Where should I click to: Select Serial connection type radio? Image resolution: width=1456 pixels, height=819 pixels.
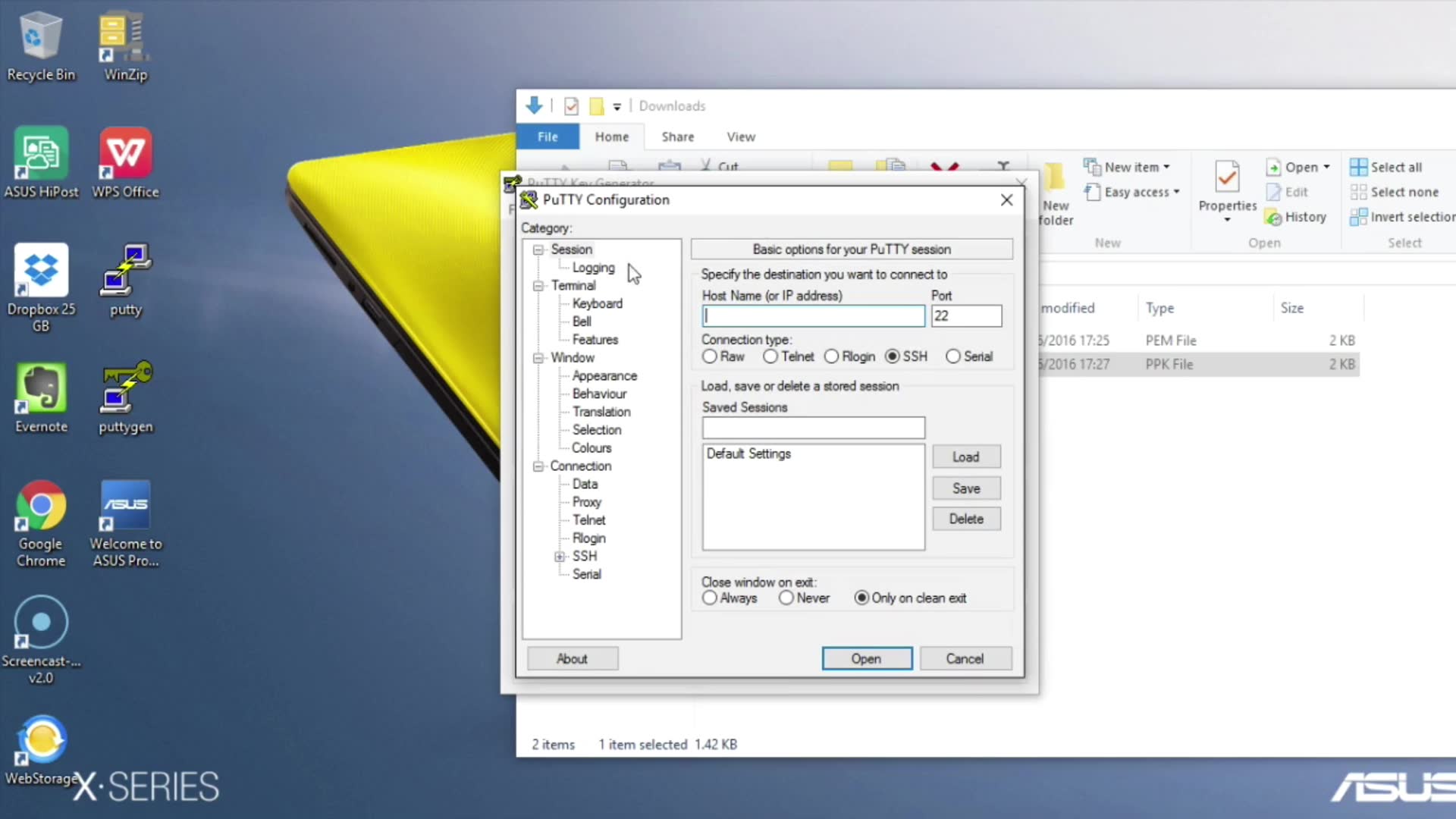coord(953,356)
